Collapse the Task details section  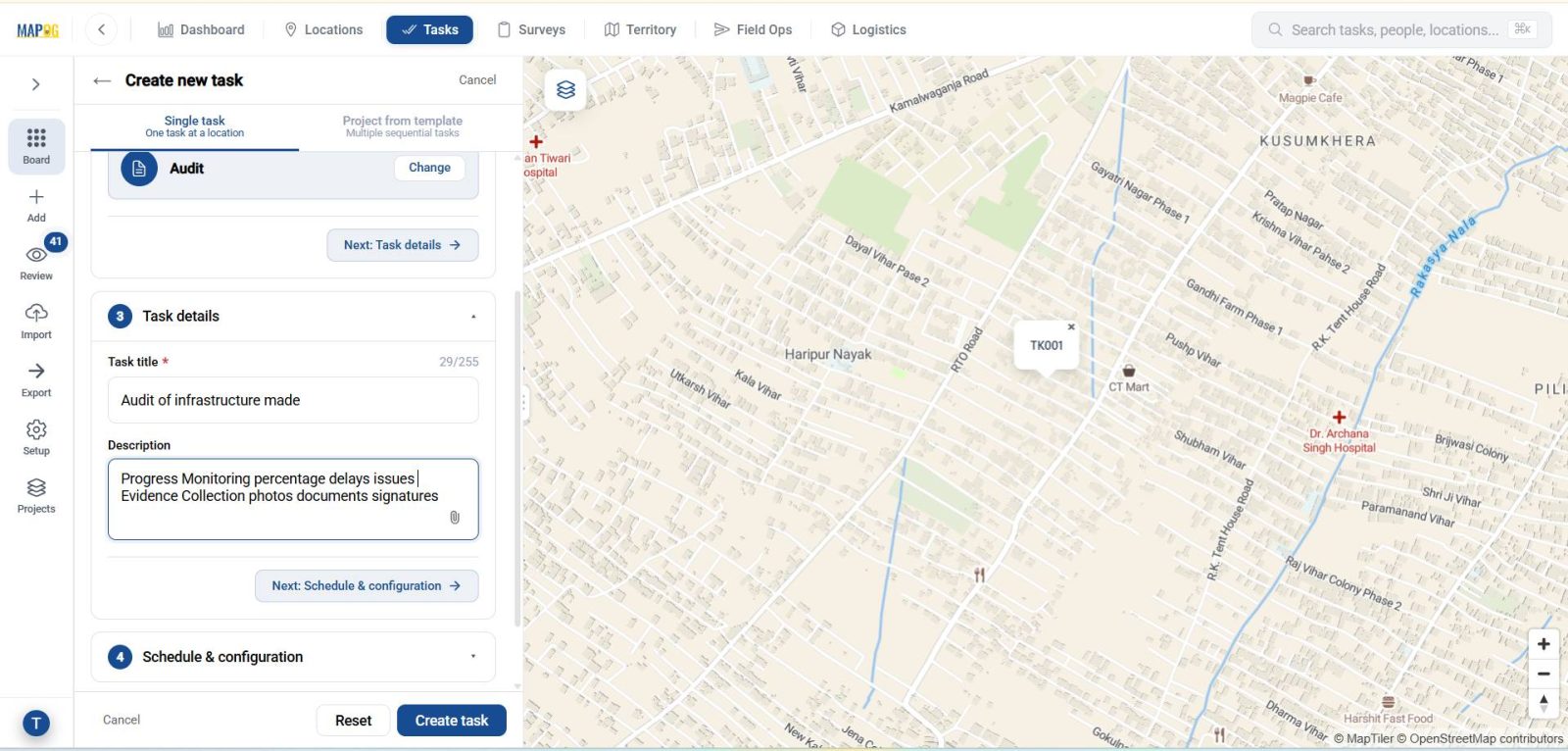click(473, 317)
